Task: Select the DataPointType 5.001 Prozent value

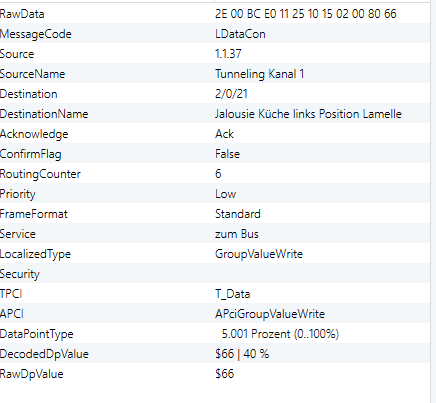Action: pyautogui.click(x=280, y=334)
